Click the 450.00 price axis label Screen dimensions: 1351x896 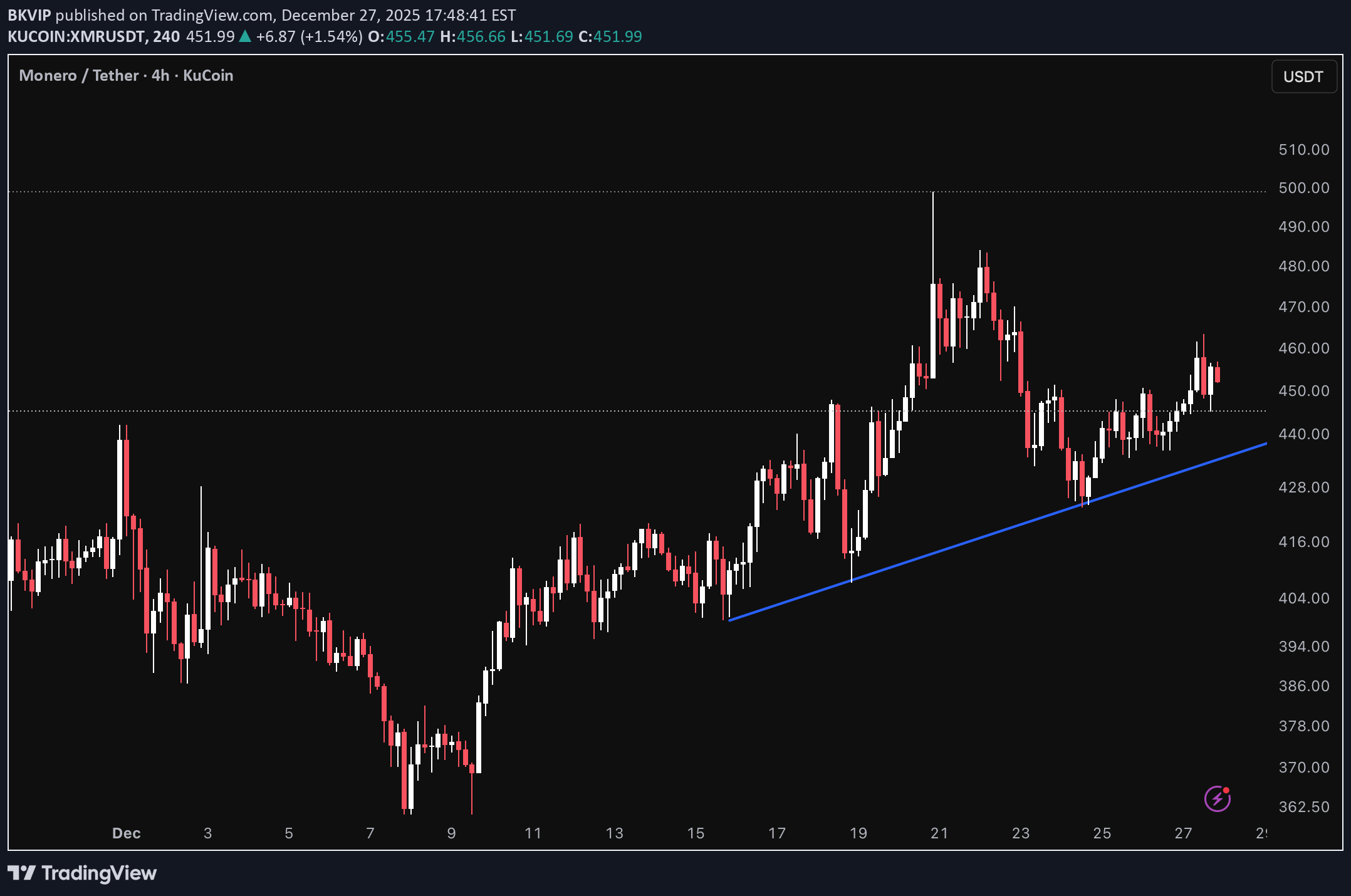(1303, 391)
